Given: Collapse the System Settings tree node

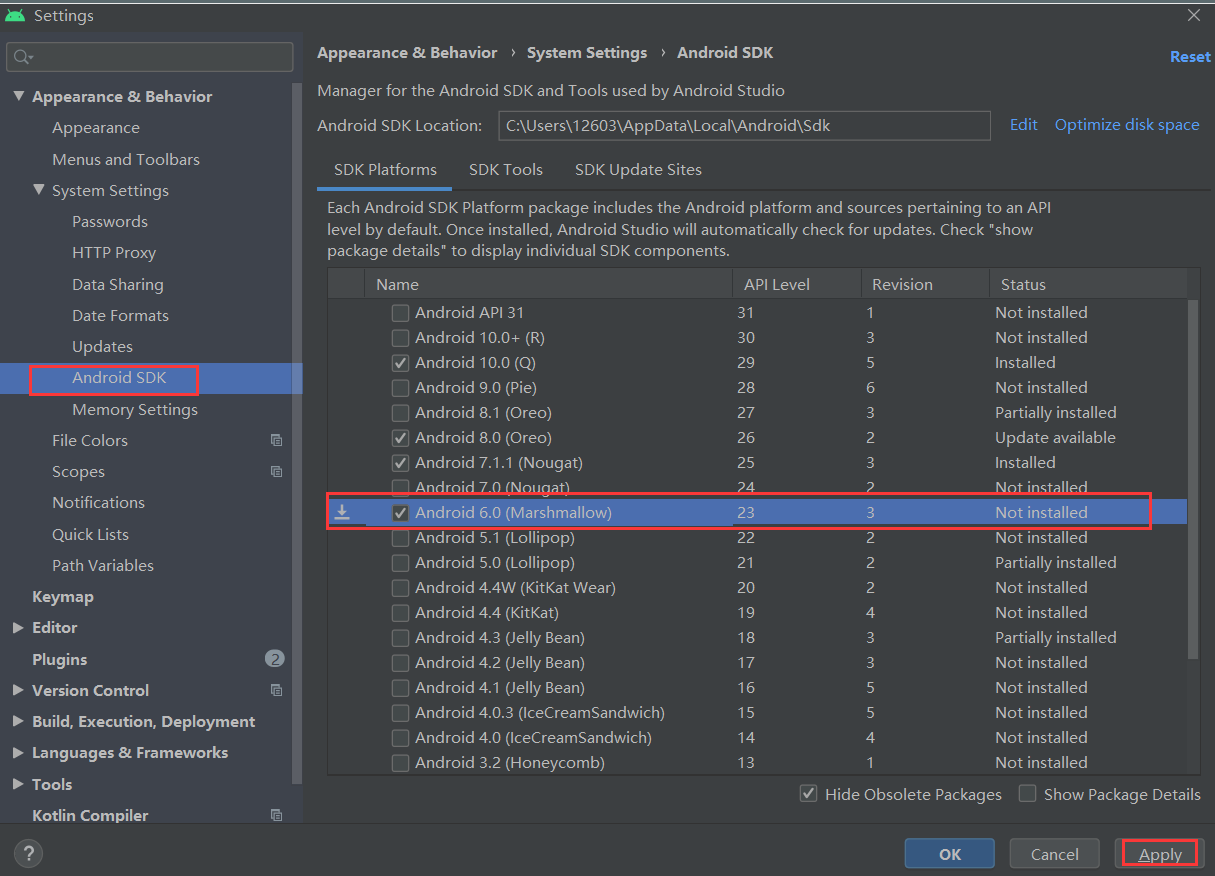Looking at the screenshot, I should (x=38, y=190).
